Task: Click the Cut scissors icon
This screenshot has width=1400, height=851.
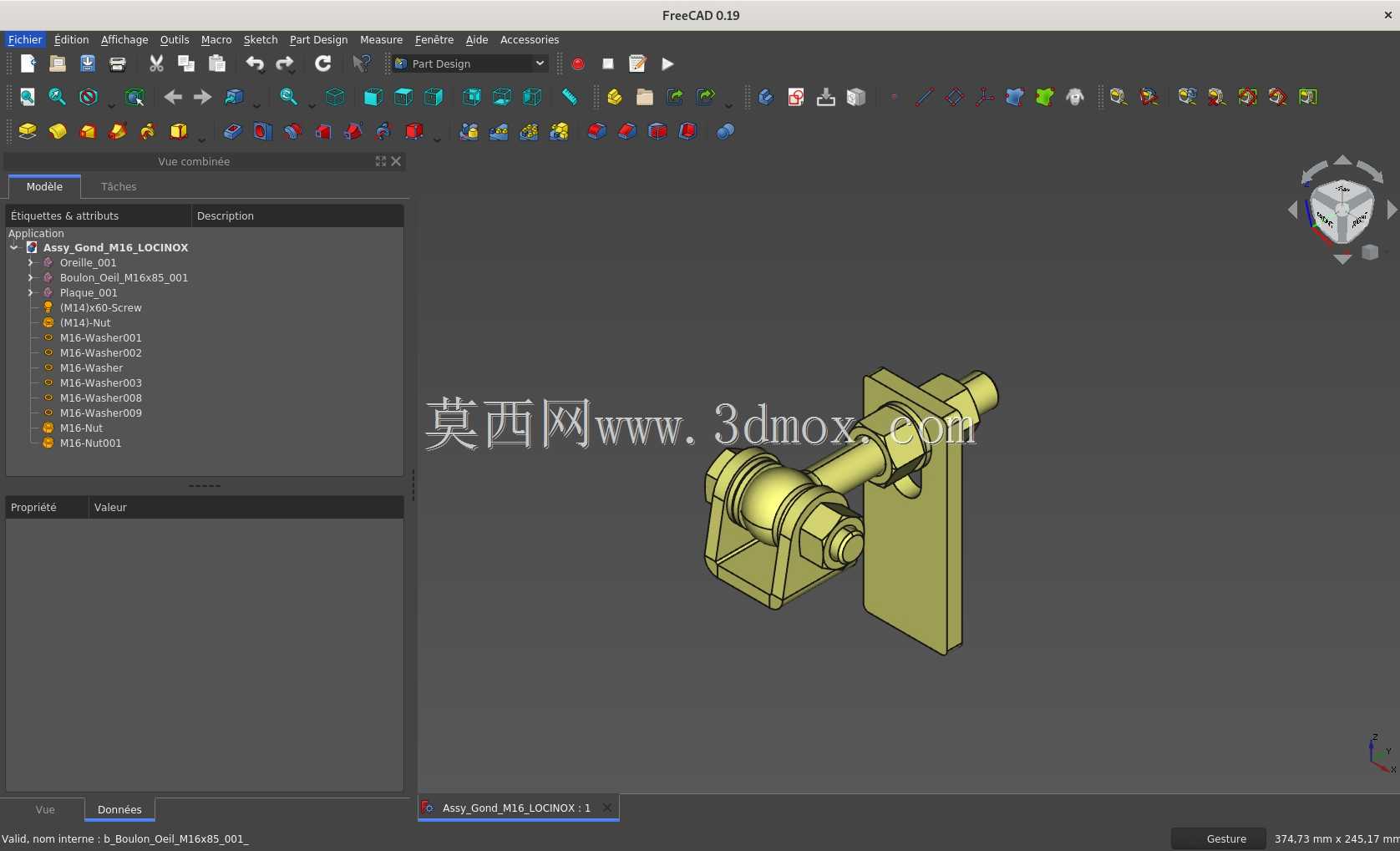Action: pos(156,63)
